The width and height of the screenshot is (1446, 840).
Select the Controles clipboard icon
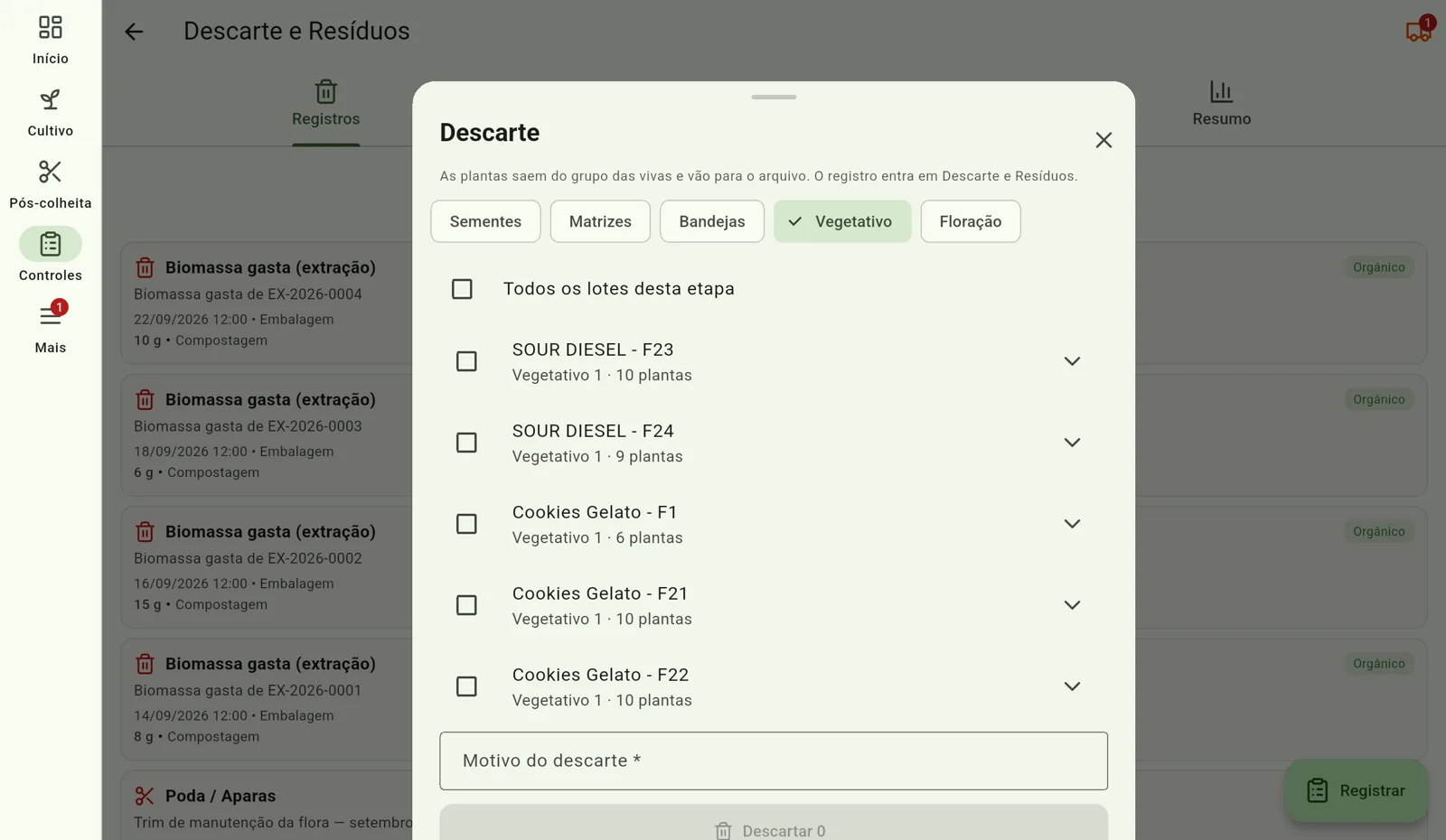(51, 245)
